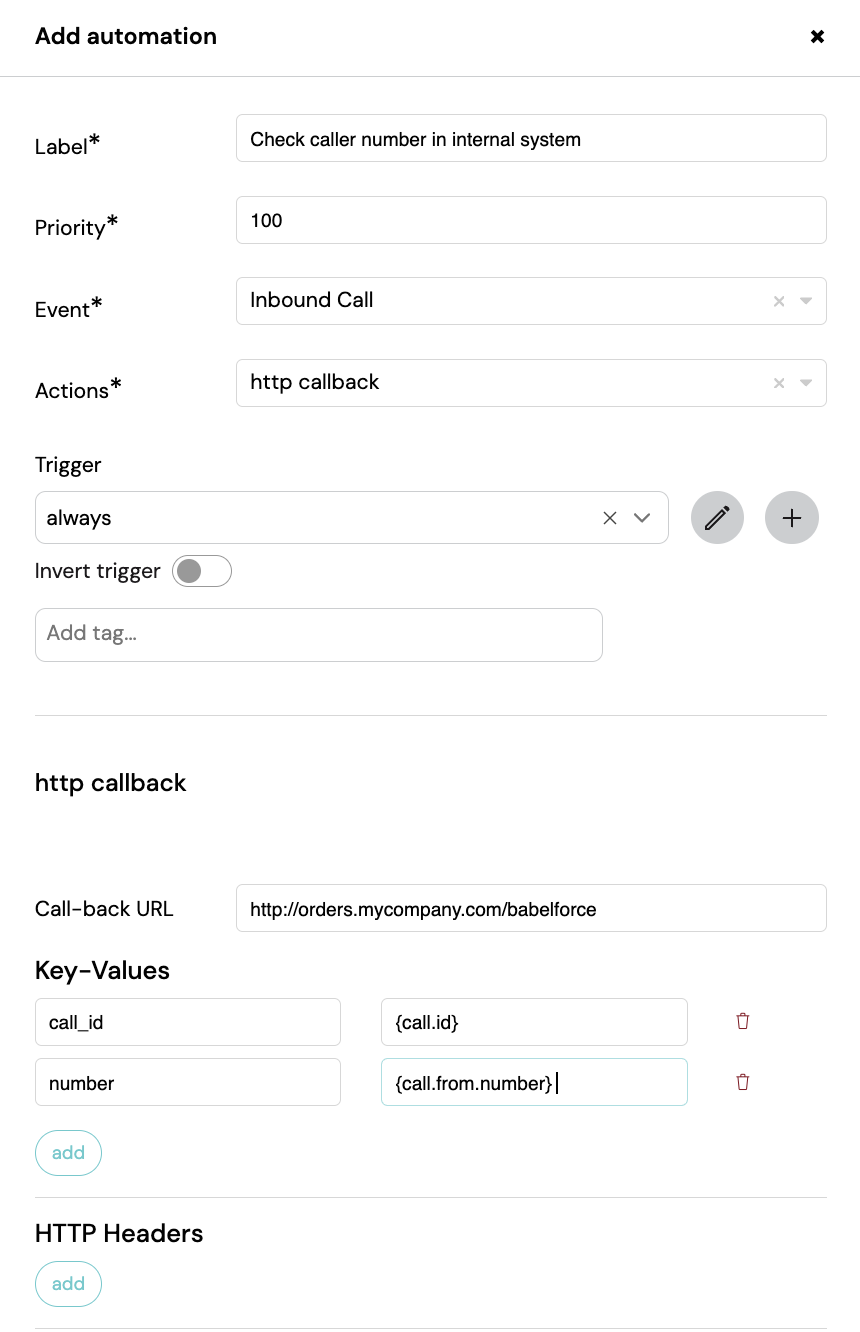Add a new trigger with plus icon
Viewport: 860px width, 1332px height.
coord(792,518)
